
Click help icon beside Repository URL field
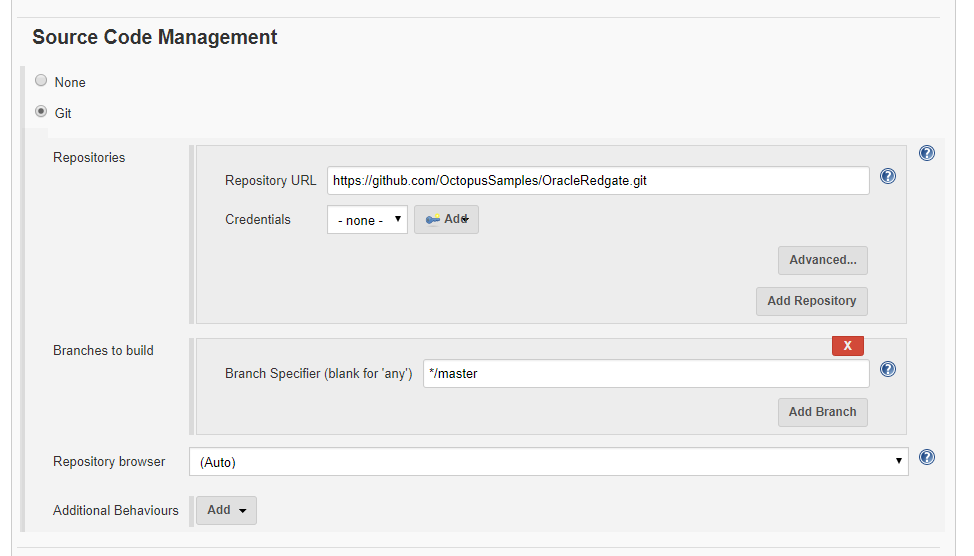click(x=887, y=176)
